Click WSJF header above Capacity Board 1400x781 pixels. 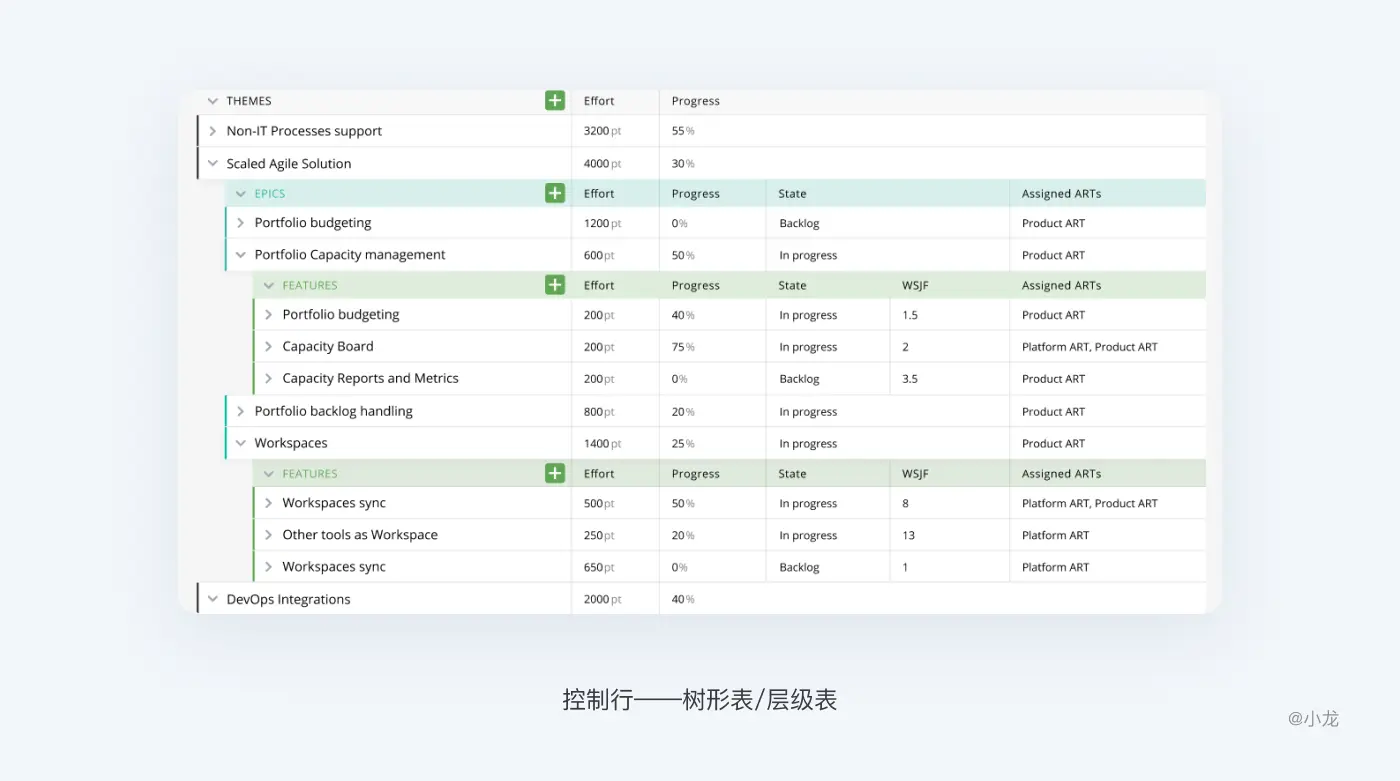[x=915, y=286]
